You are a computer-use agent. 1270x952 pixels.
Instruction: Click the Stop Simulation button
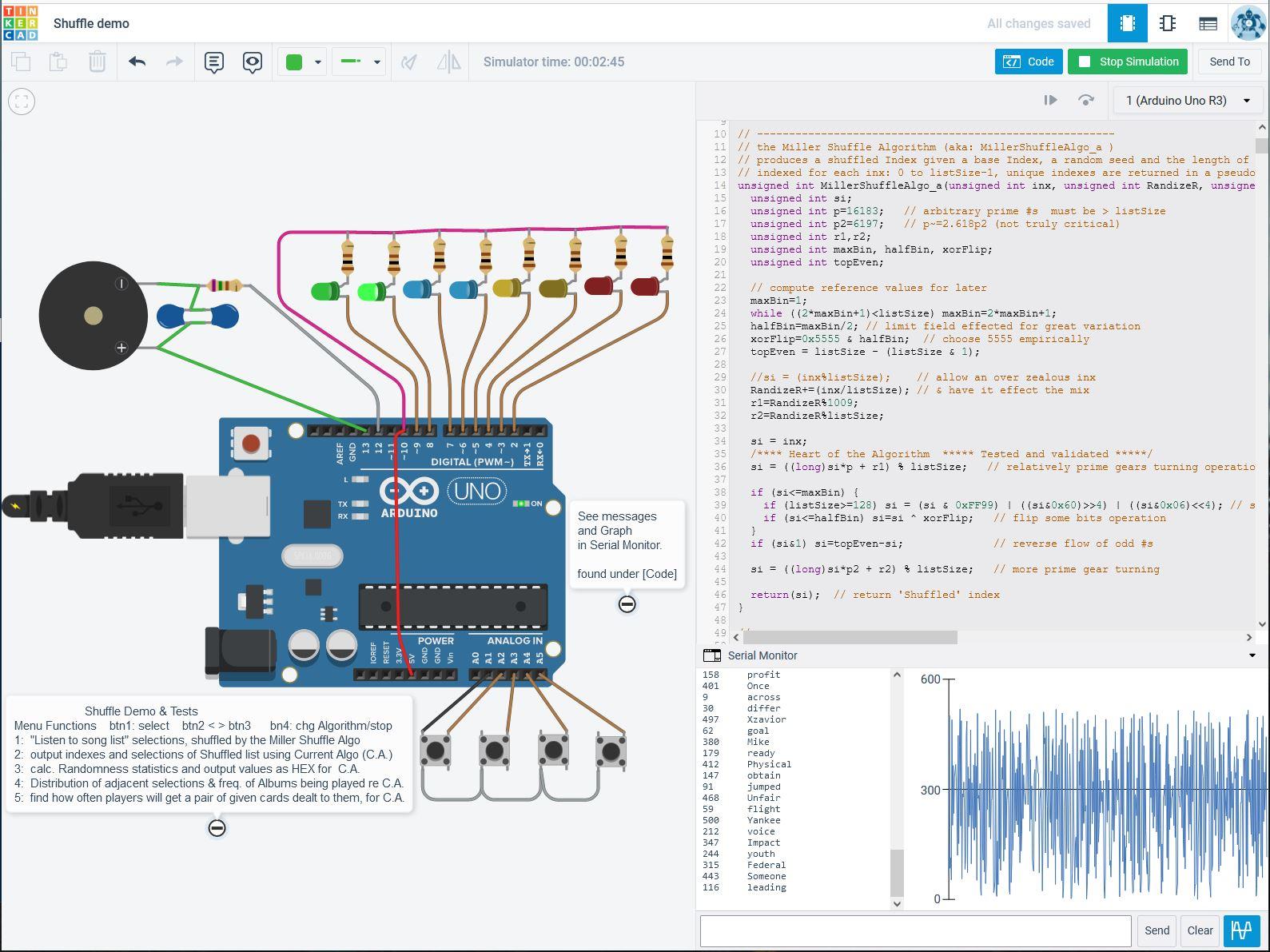[1128, 62]
